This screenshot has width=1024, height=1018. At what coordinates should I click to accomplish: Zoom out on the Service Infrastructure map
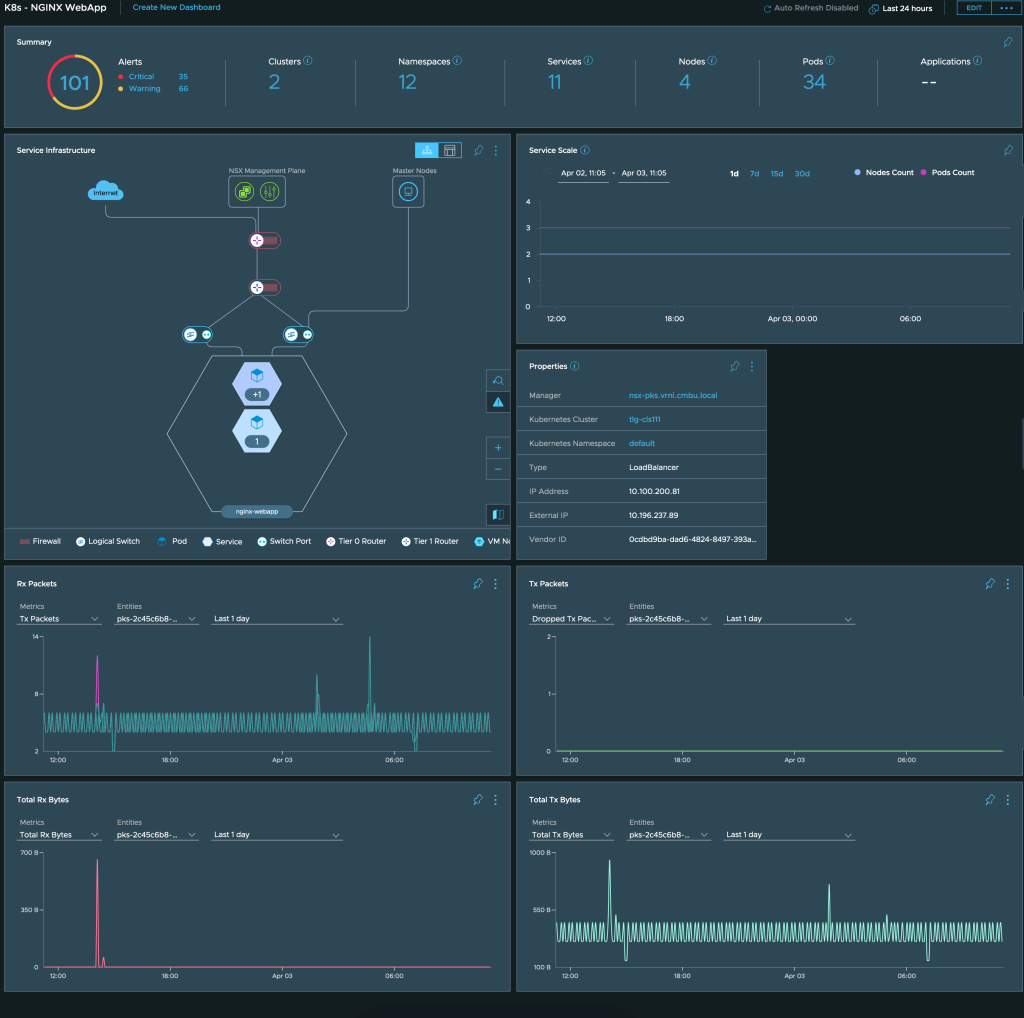click(498, 469)
